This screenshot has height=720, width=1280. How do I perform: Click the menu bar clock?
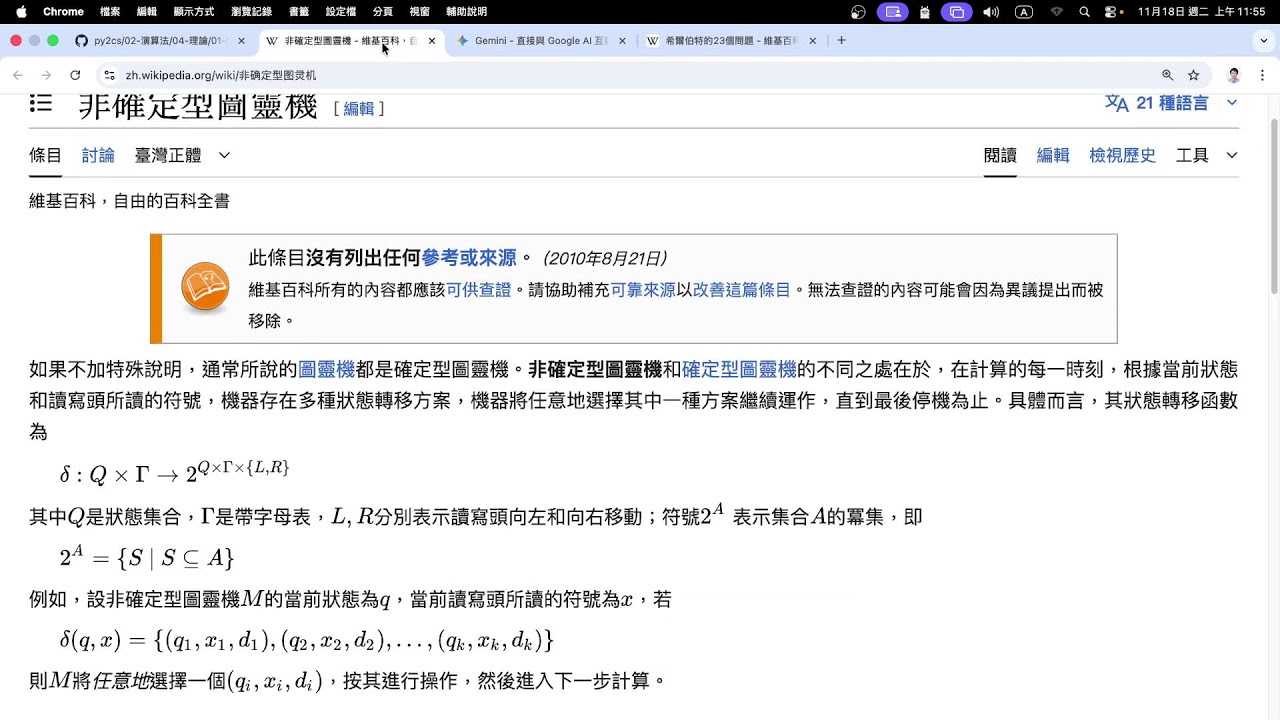pyautogui.click(x=1201, y=12)
